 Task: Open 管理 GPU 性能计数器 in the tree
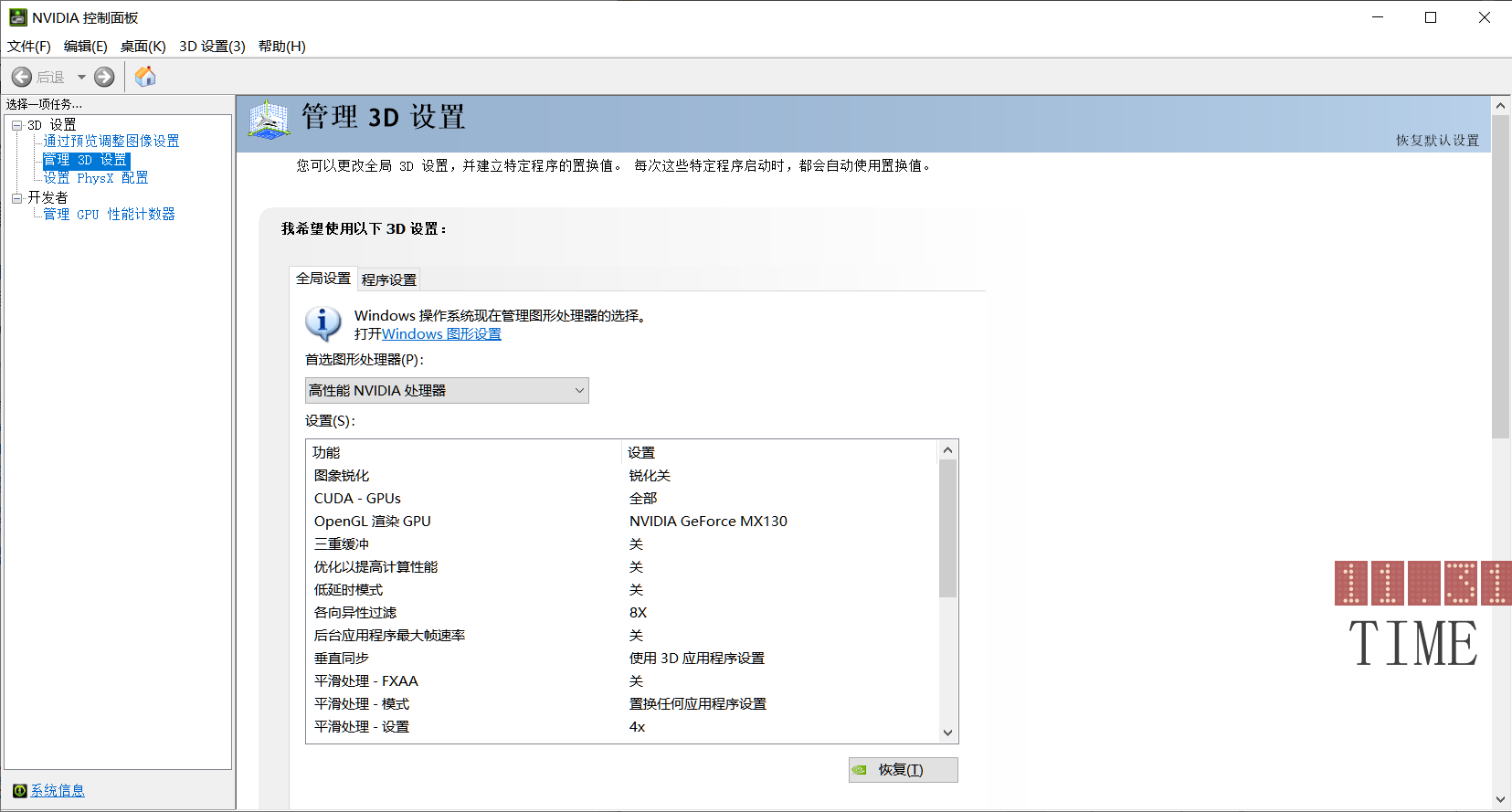coord(110,215)
